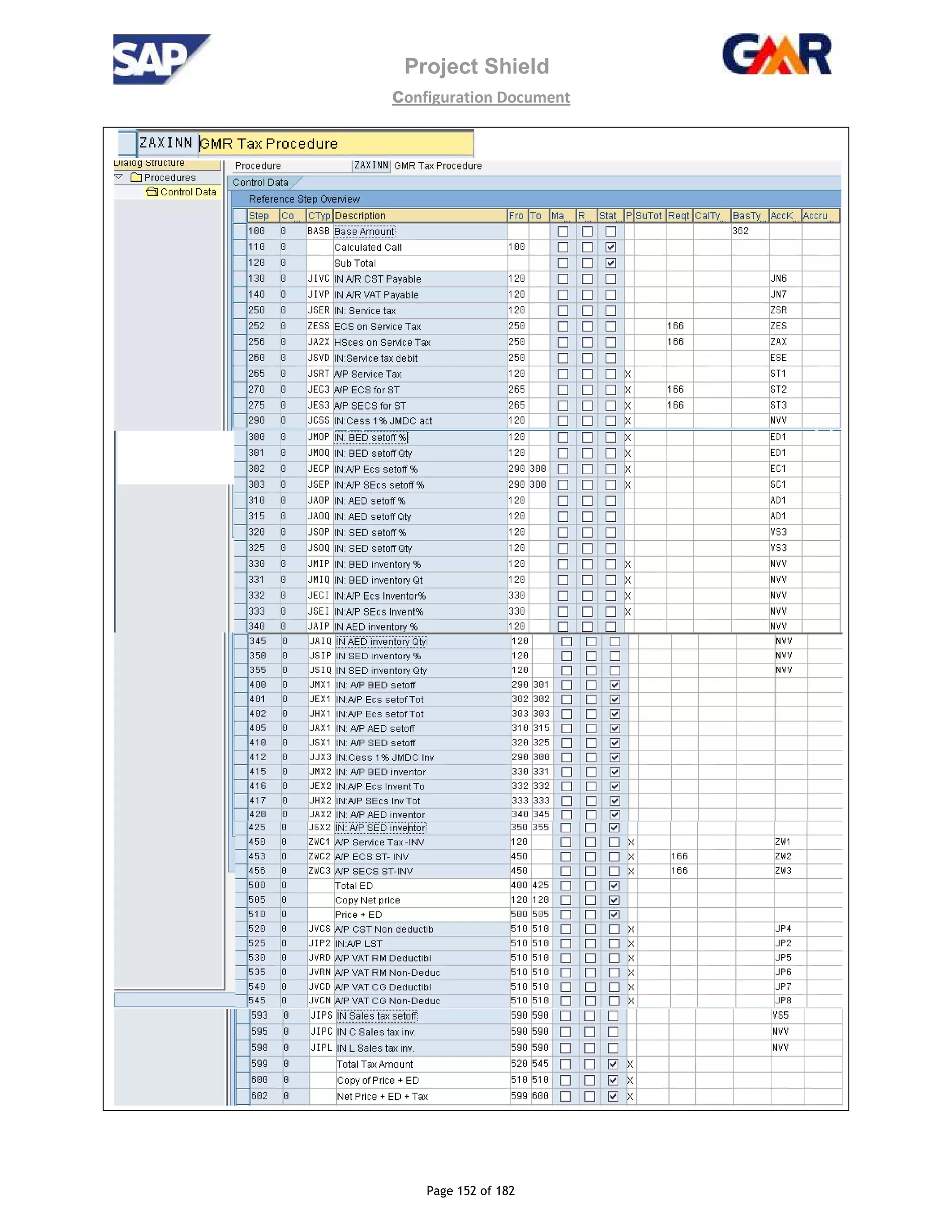
Task: Uncheck the Stat checkbox for Calculated Call
Action: point(611,247)
